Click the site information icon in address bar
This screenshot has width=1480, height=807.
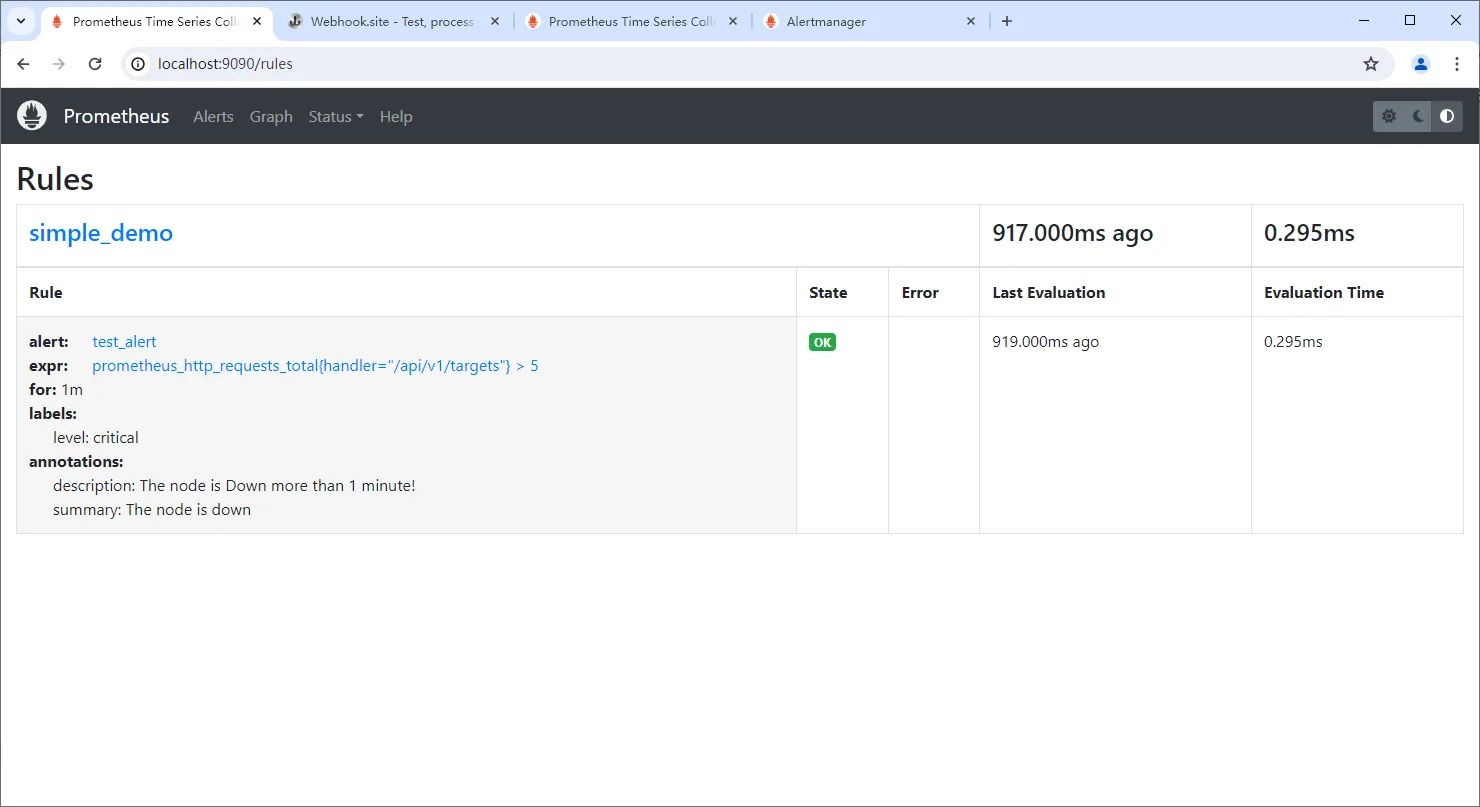pyautogui.click(x=140, y=64)
